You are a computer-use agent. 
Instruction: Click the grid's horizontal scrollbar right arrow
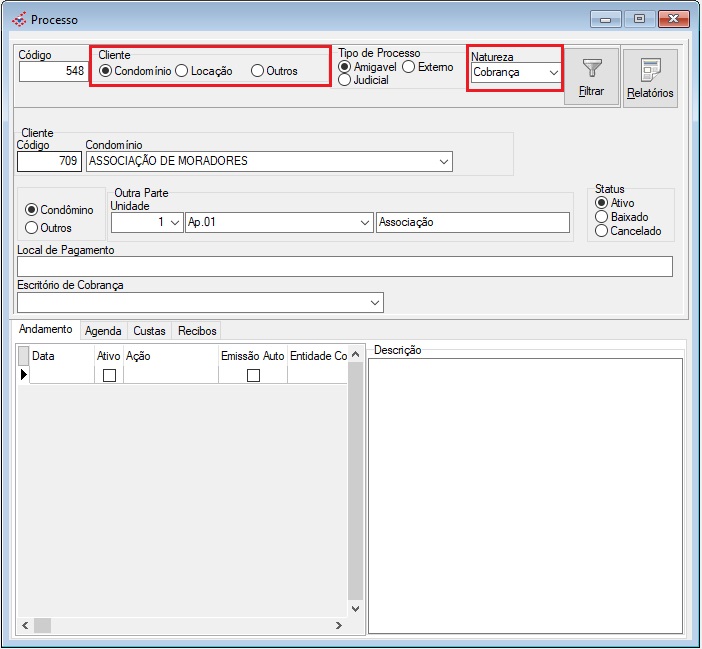(338, 625)
